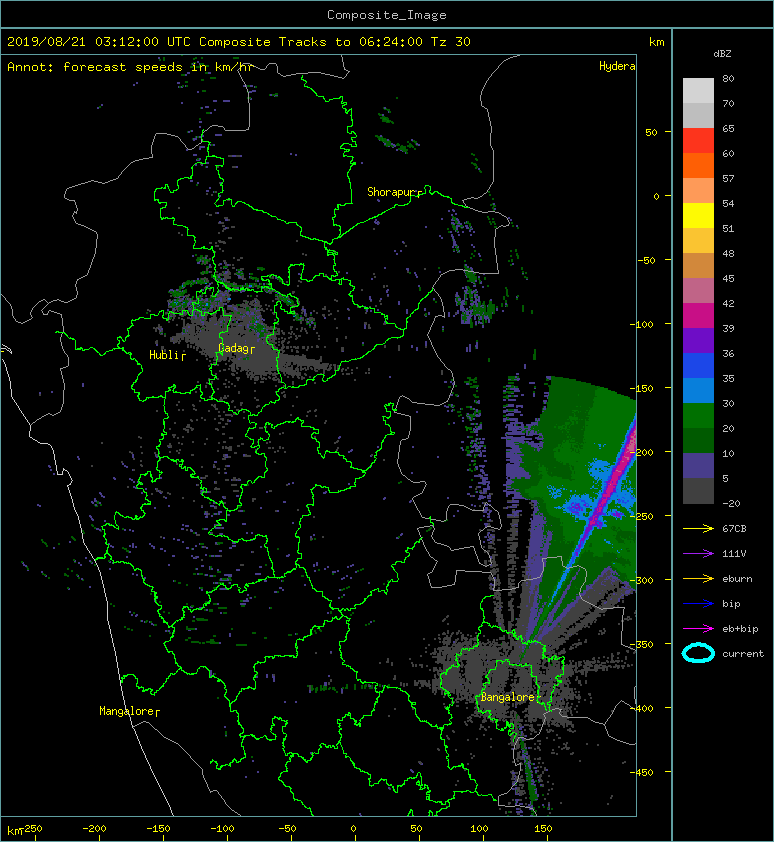
Task: Click the 'Composite_Image' title text
Action: click(x=387, y=15)
